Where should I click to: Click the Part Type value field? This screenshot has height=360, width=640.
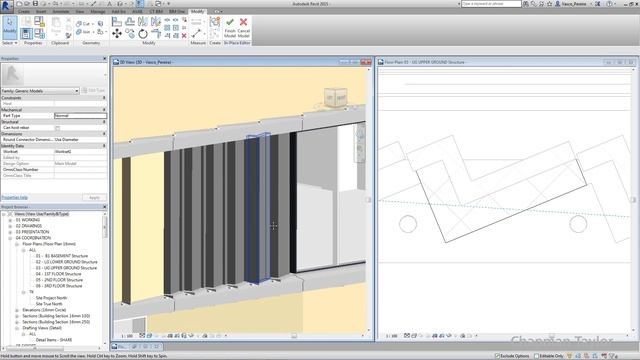tap(80, 116)
